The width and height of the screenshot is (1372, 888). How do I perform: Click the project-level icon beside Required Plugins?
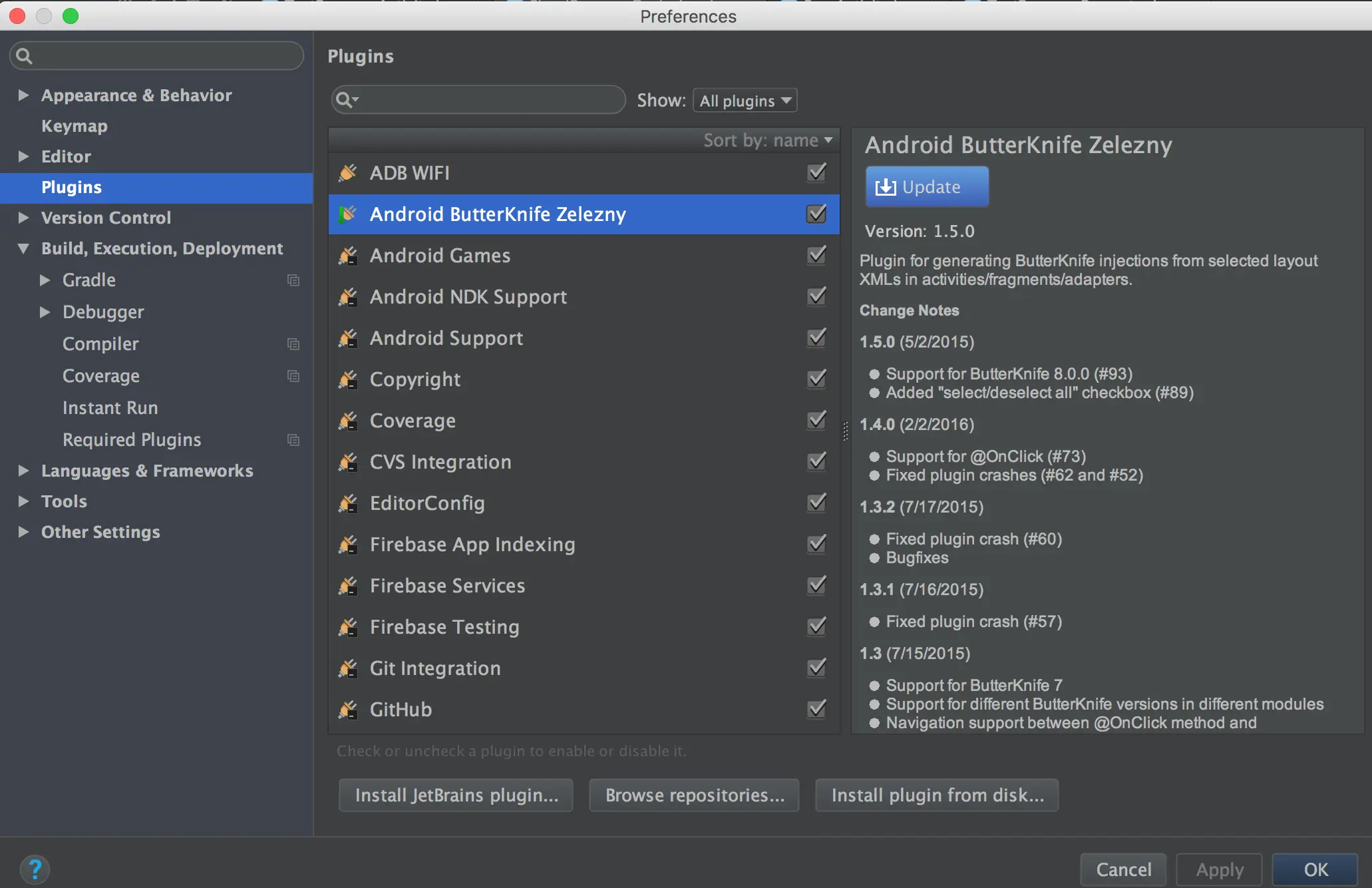pos(293,440)
